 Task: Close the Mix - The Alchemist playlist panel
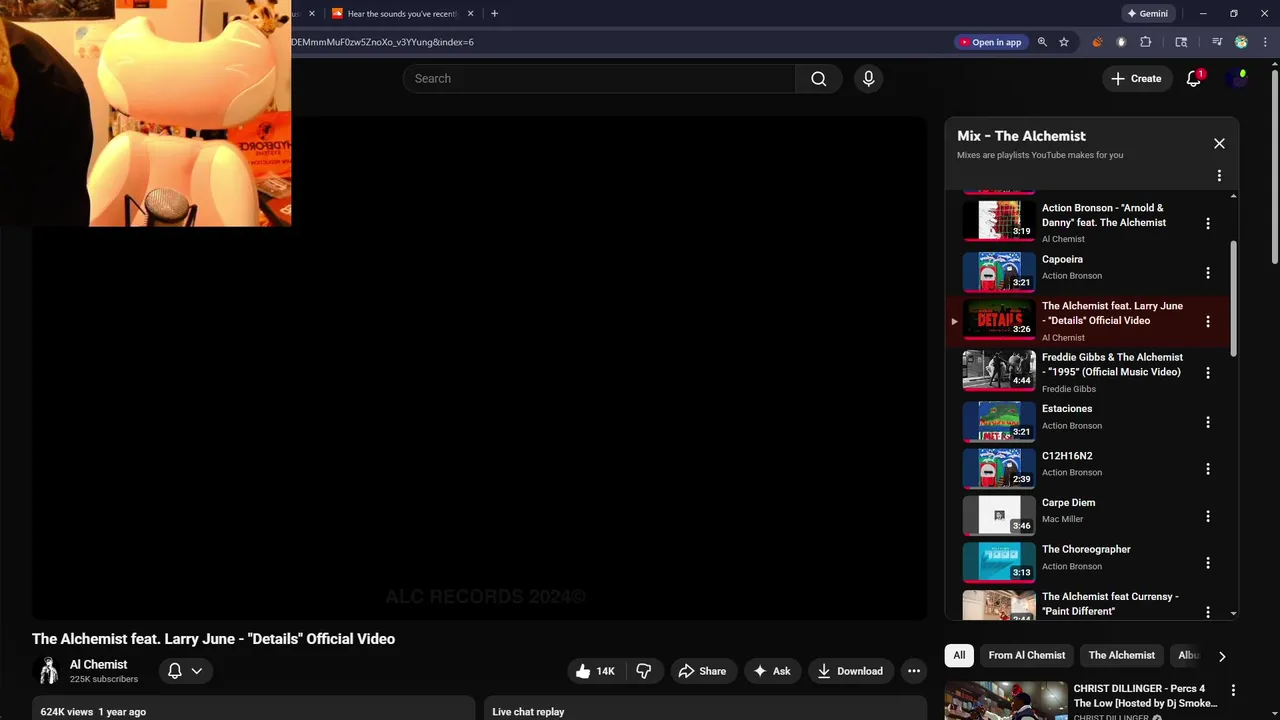click(x=1219, y=143)
